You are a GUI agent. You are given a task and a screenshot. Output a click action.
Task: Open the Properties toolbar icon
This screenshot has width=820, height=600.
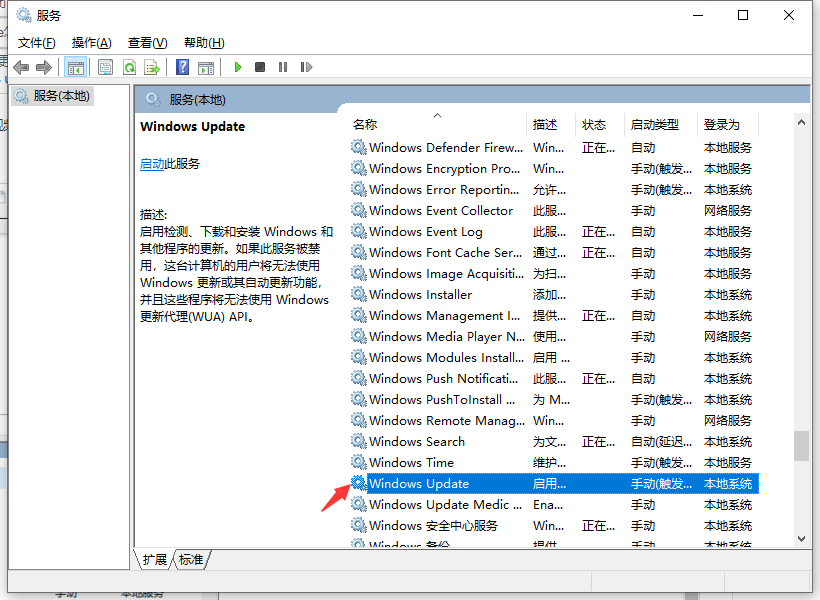pyautogui.click(x=105, y=67)
